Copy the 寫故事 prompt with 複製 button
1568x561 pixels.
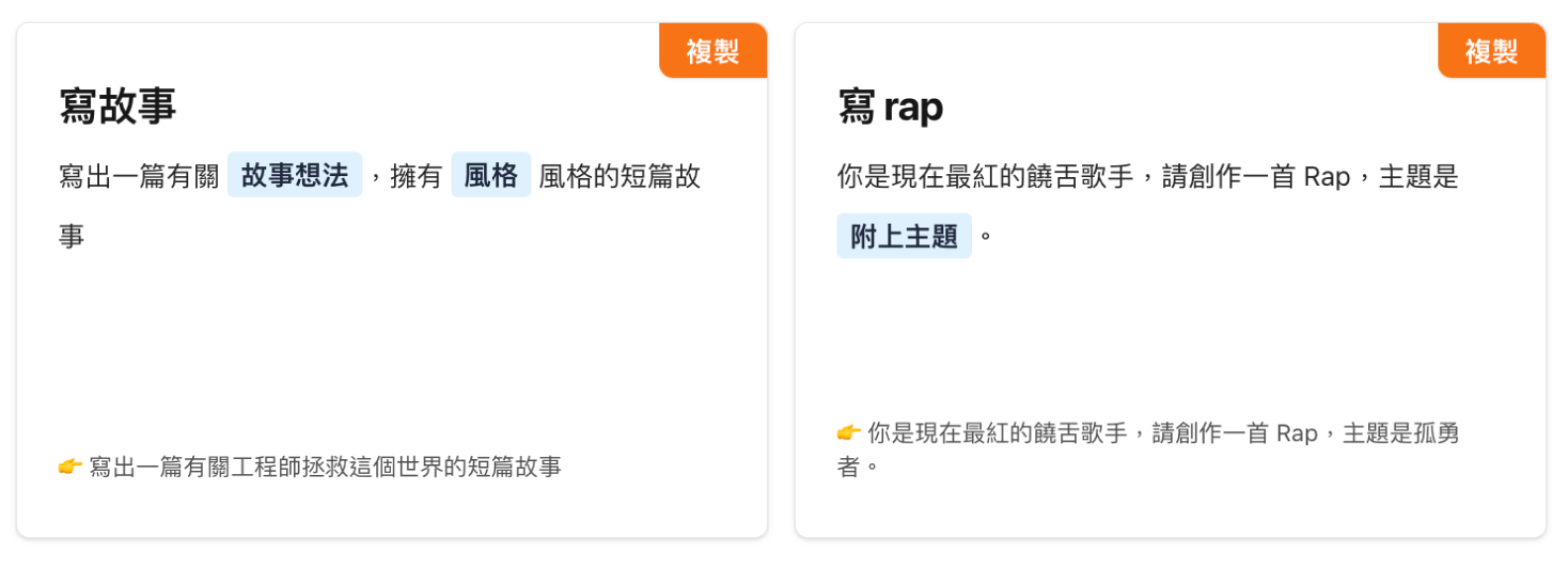(x=713, y=50)
